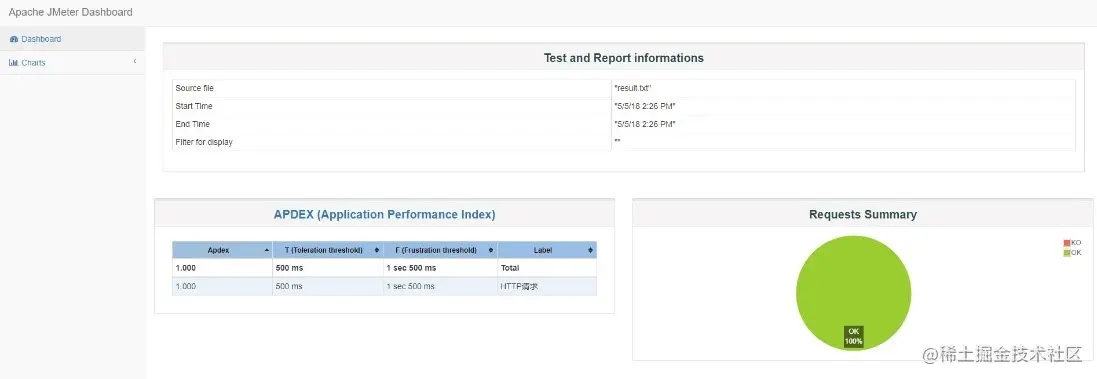Select the Source file row label
The image size is (1097, 379).
(194, 89)
